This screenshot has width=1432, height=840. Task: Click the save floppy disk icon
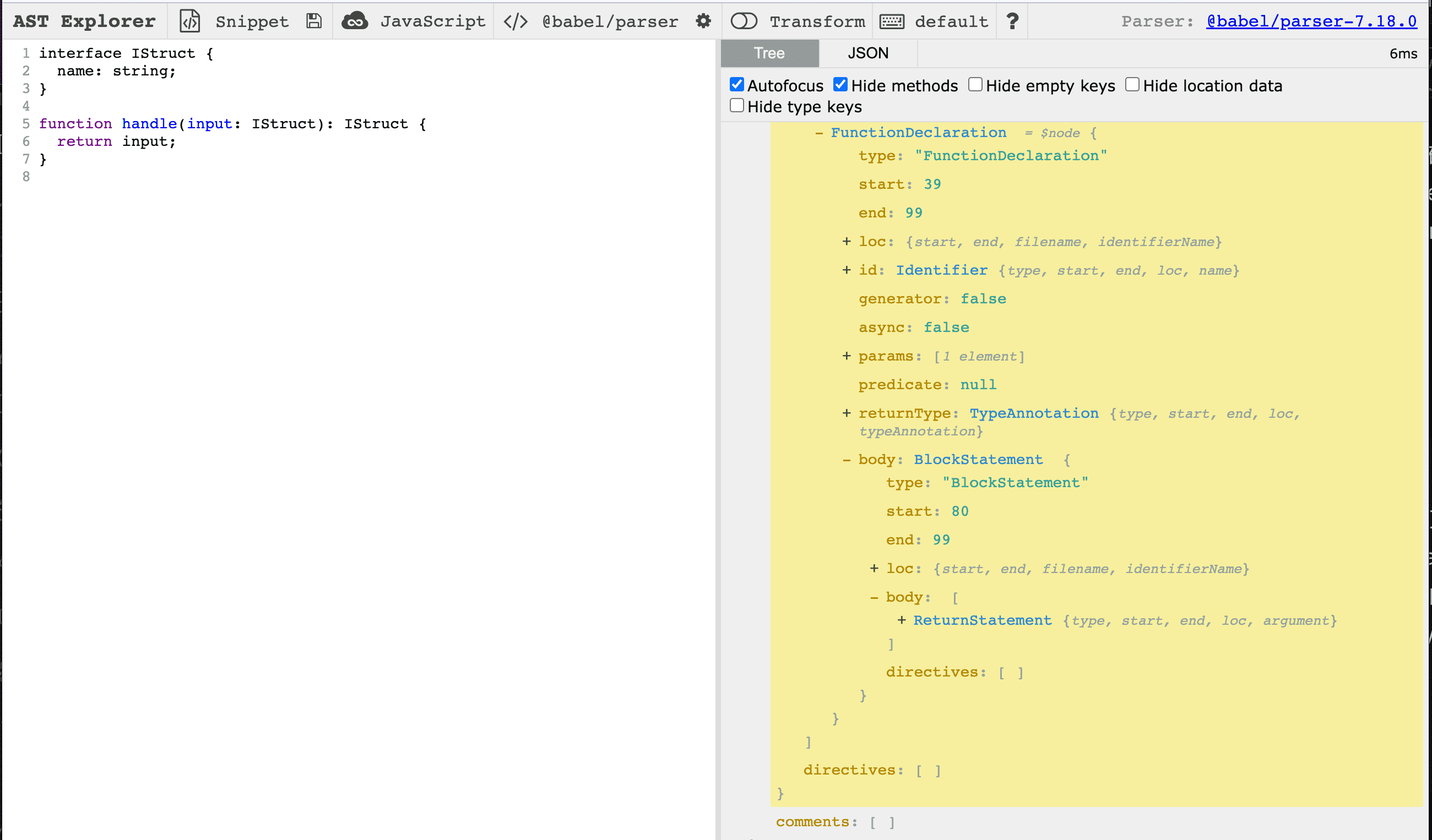tap(314, 21)
